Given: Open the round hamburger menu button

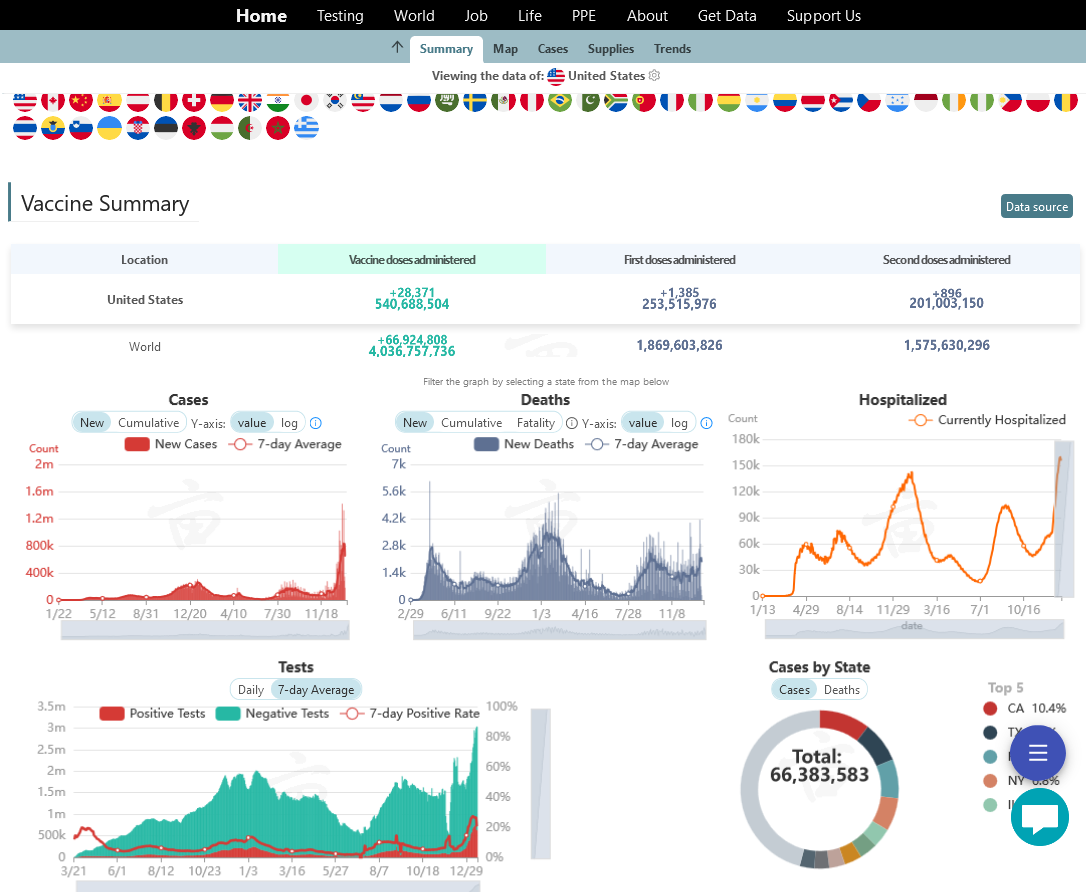Looking at the screenshot, I should click(1038, 753).
